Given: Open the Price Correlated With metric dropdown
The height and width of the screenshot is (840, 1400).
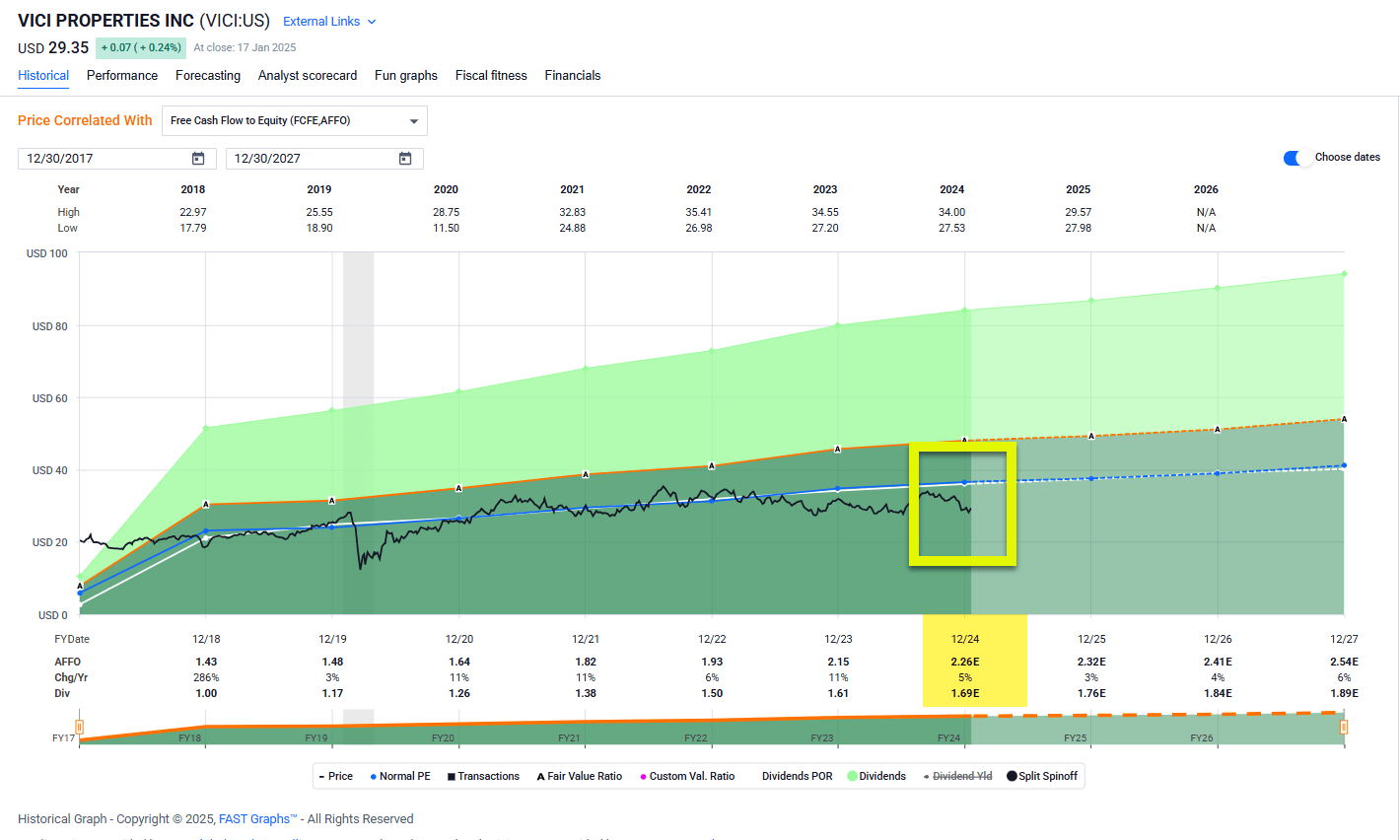Looking at the screenshot, I should 413,120.
